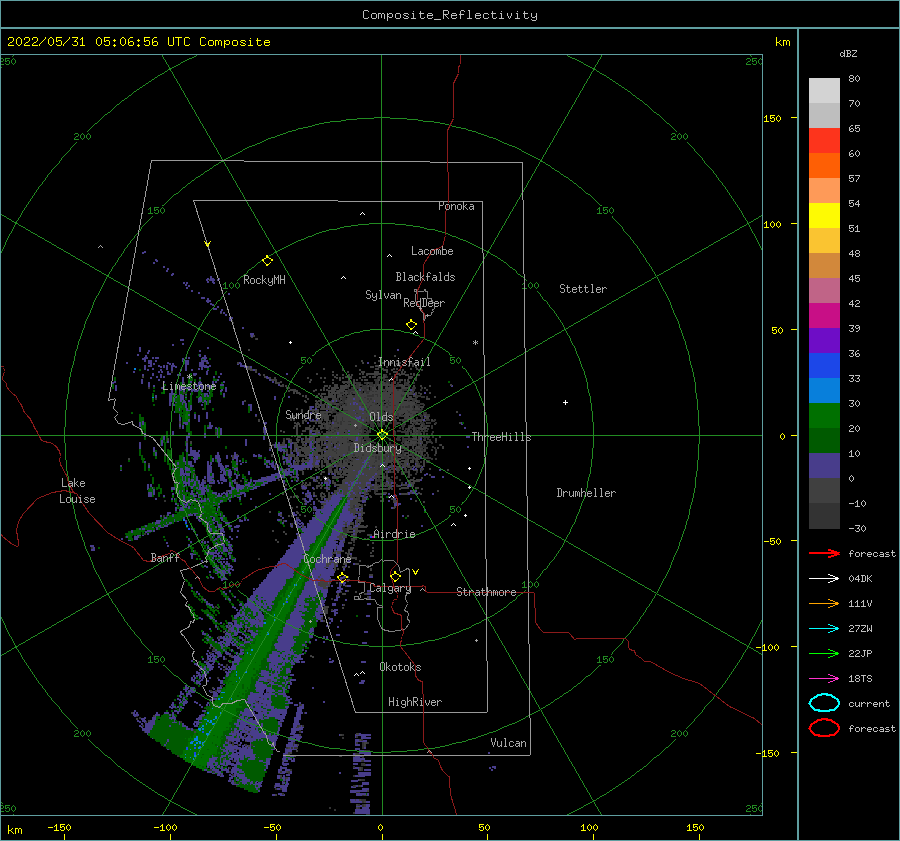The image size is (900, 841).
Task: Click the Banff label
Action: (x=165, y=557)
